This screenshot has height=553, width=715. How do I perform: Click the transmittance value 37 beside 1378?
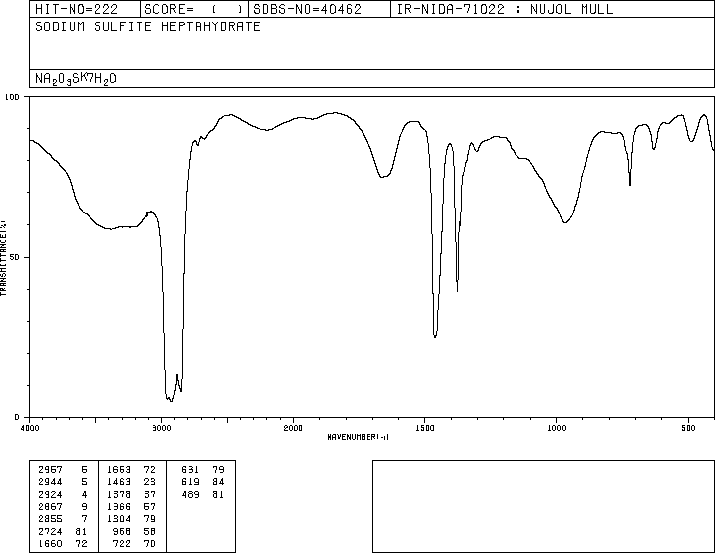coord(150,494)
